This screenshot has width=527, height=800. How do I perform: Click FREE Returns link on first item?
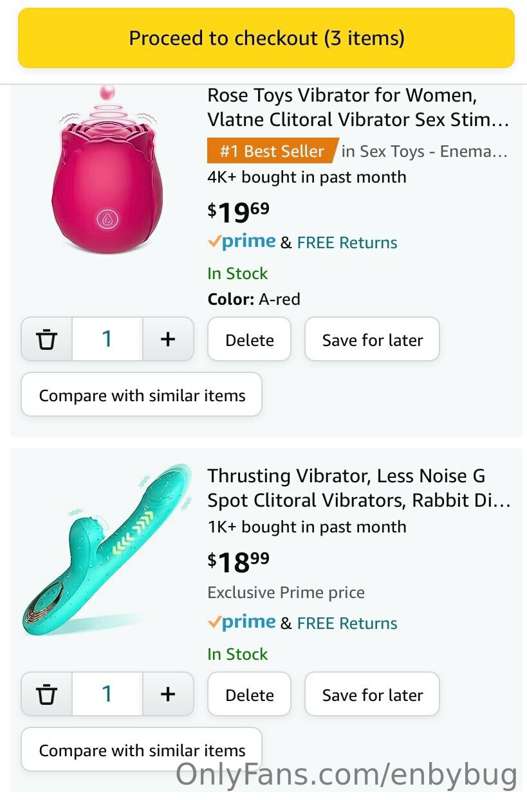347,242
